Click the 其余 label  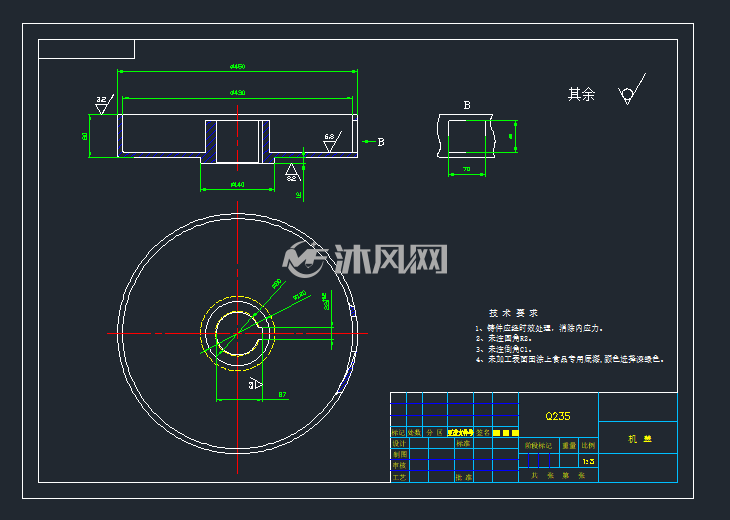(581, 95)
